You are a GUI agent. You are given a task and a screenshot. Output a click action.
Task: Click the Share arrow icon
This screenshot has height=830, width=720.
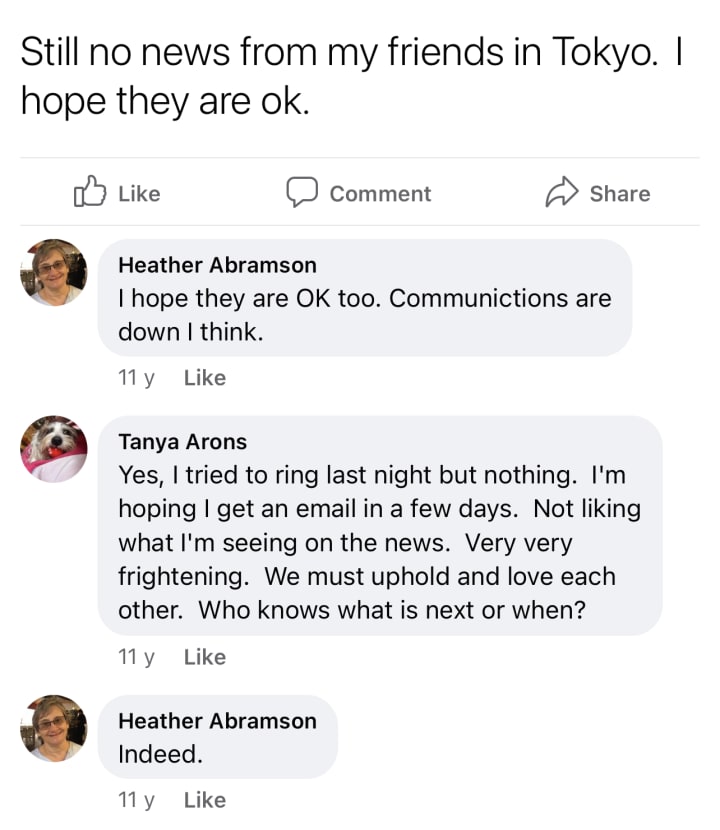[562, 192]
